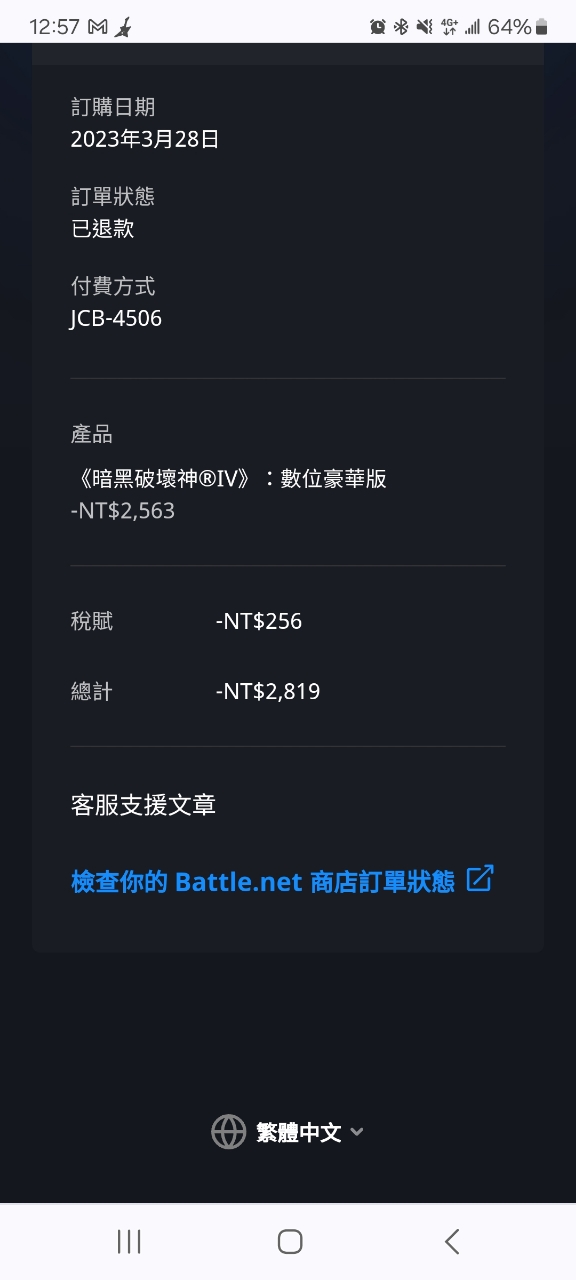This screenshot has height=1280, width=576.
Task: Tap the product name 暗黑破壞神 IV 數位豪華版
Action: (229, 478)
